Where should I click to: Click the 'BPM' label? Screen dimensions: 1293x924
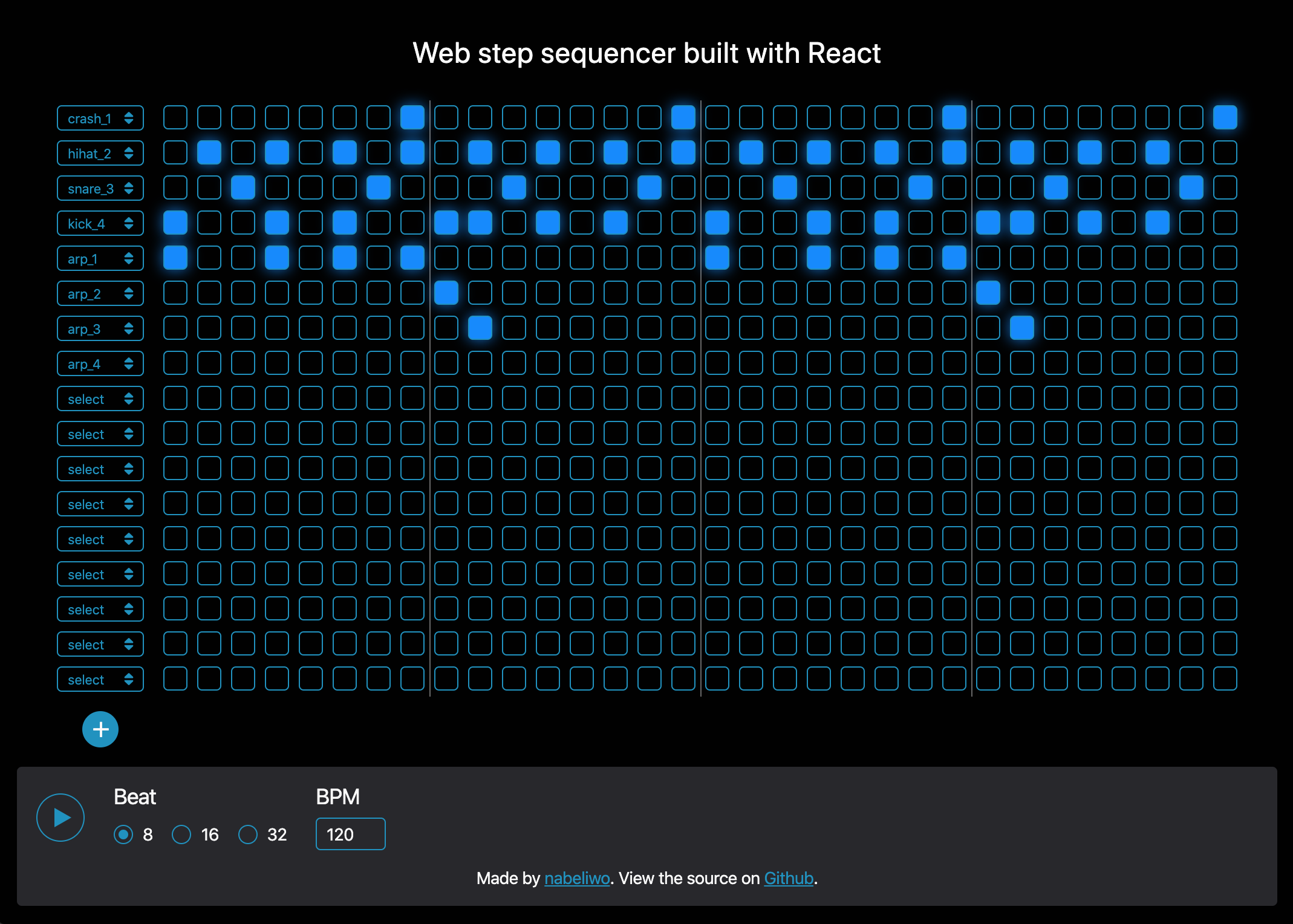337,797
